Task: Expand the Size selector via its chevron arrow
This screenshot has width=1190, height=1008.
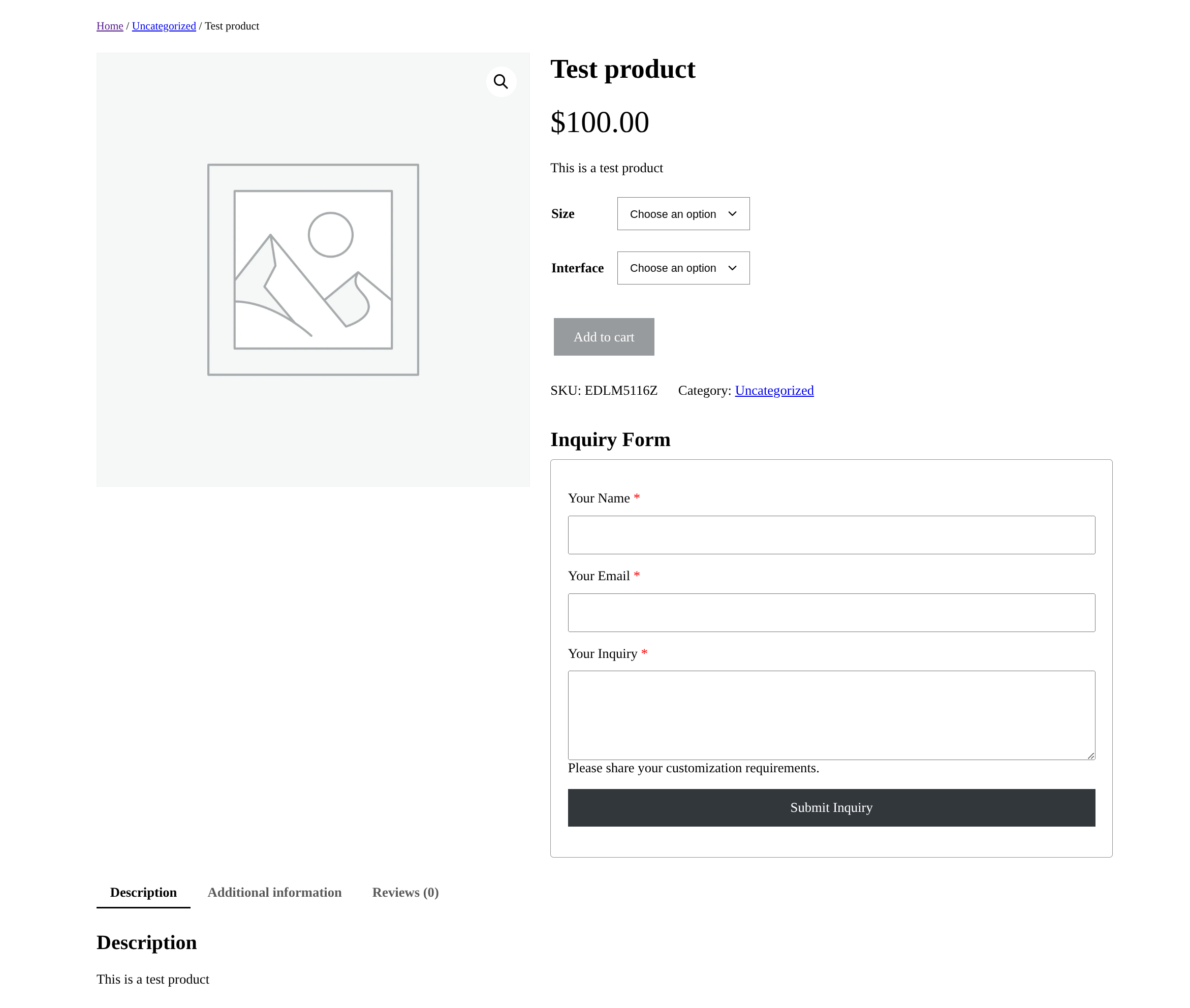Action: click(x=732, y=214)
